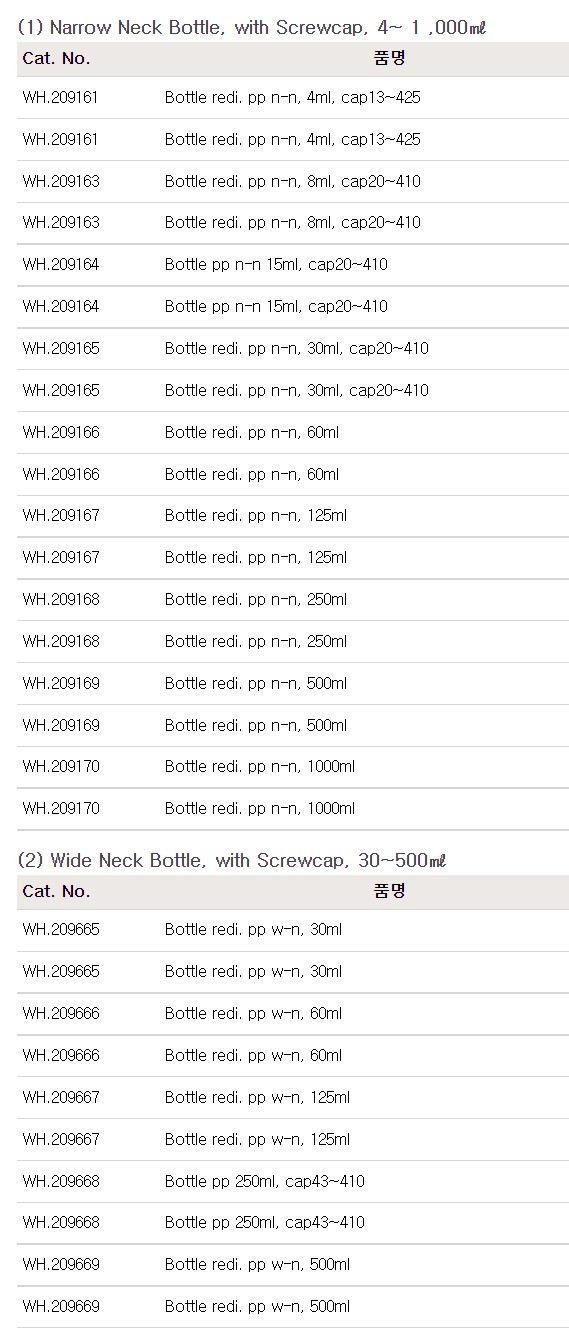Select the second WH.209164 catalog number

[x=61, y=306]
